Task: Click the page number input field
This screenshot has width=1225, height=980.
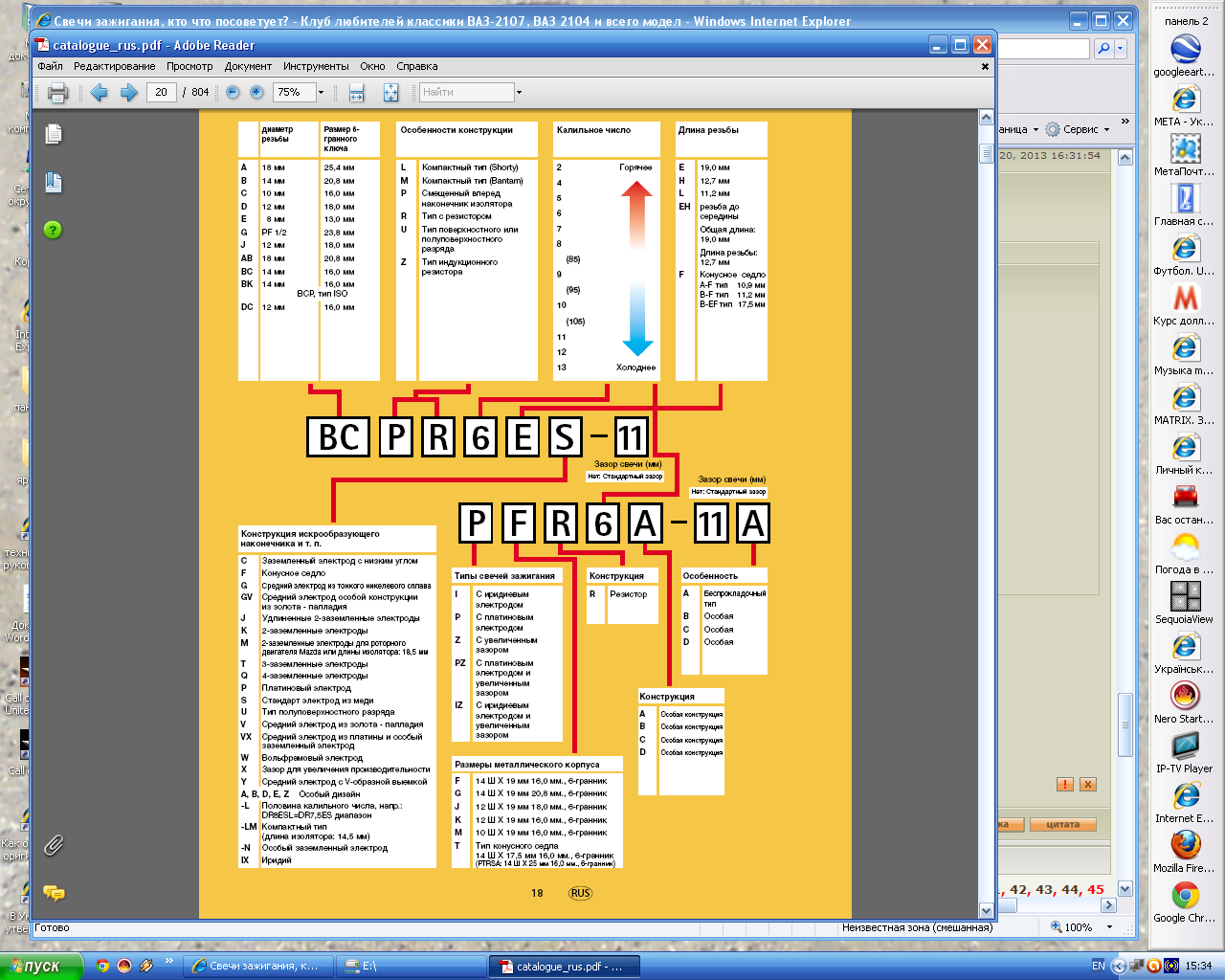Action: [x=161, y=93]
